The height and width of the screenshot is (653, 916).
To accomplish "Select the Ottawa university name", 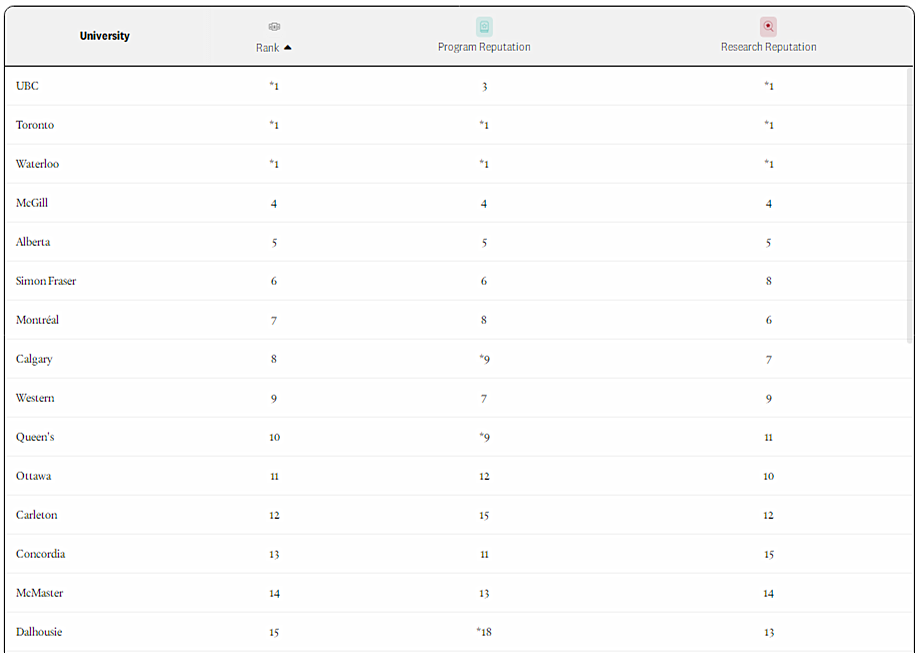I will click(33, 476).
